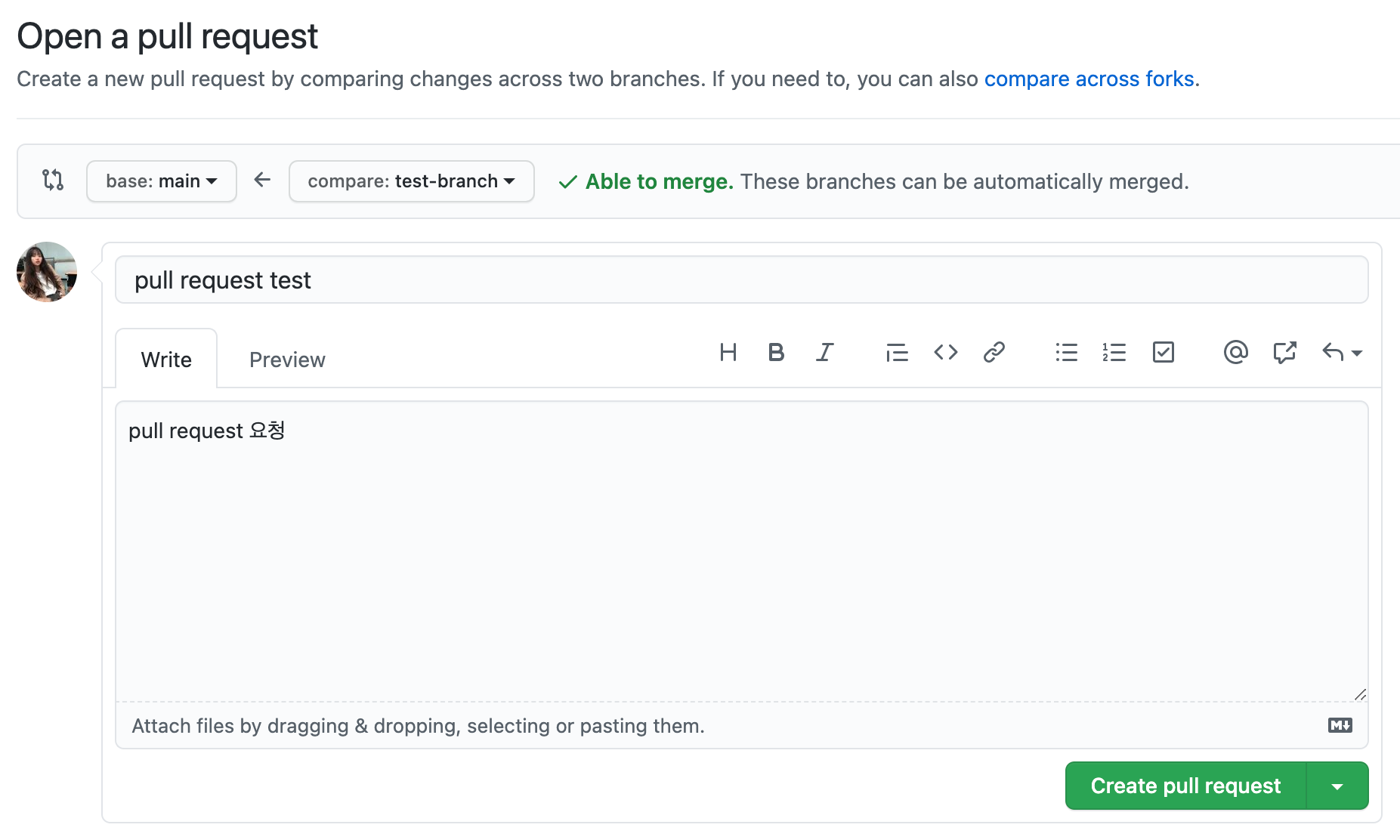This screenshot has height=840, width=1400.
Task: Reference an issue or pull request icon
Action: (x=1284, y=352)
